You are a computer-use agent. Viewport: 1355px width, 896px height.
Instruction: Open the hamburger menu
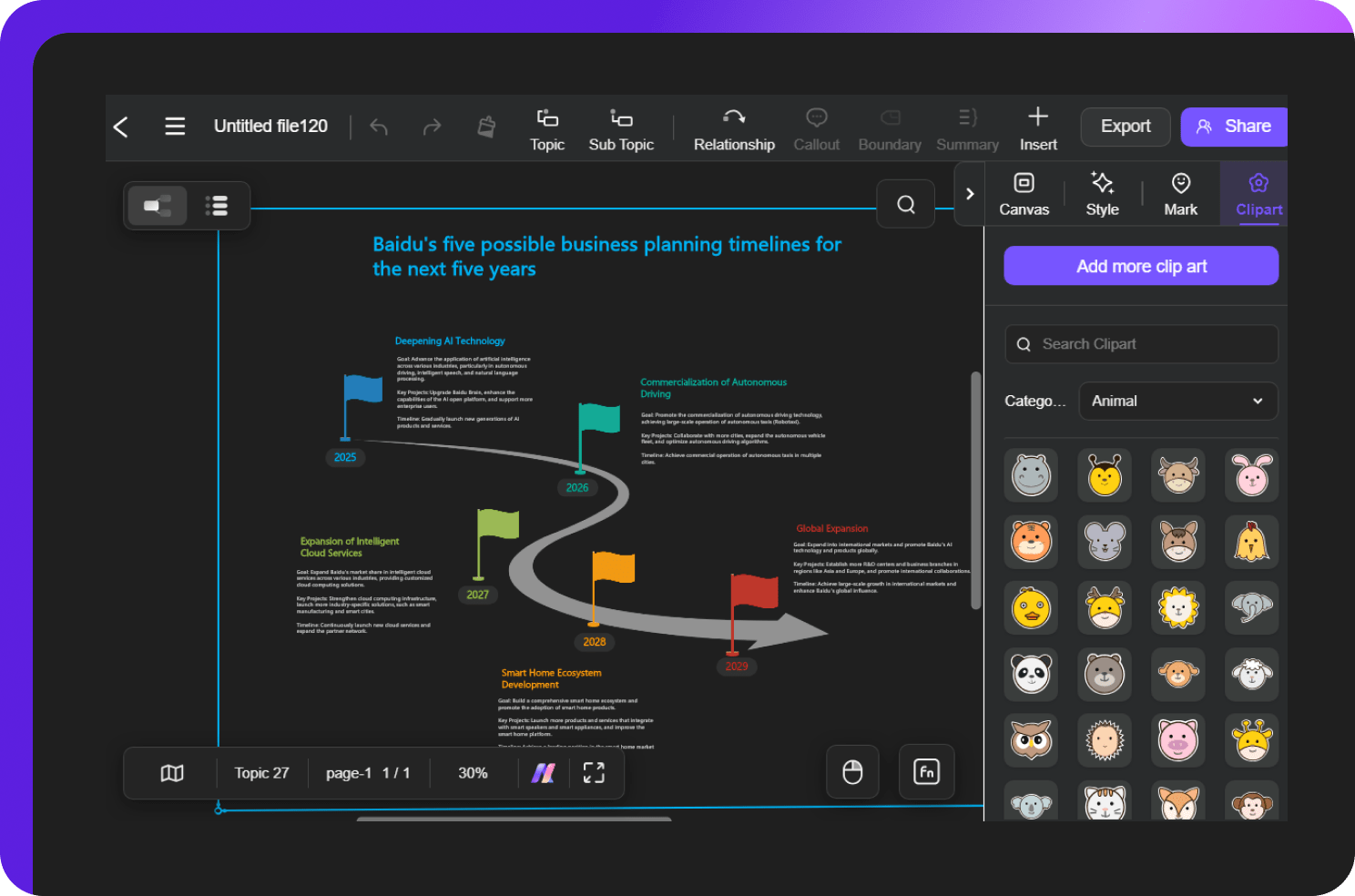coord(175,126)
